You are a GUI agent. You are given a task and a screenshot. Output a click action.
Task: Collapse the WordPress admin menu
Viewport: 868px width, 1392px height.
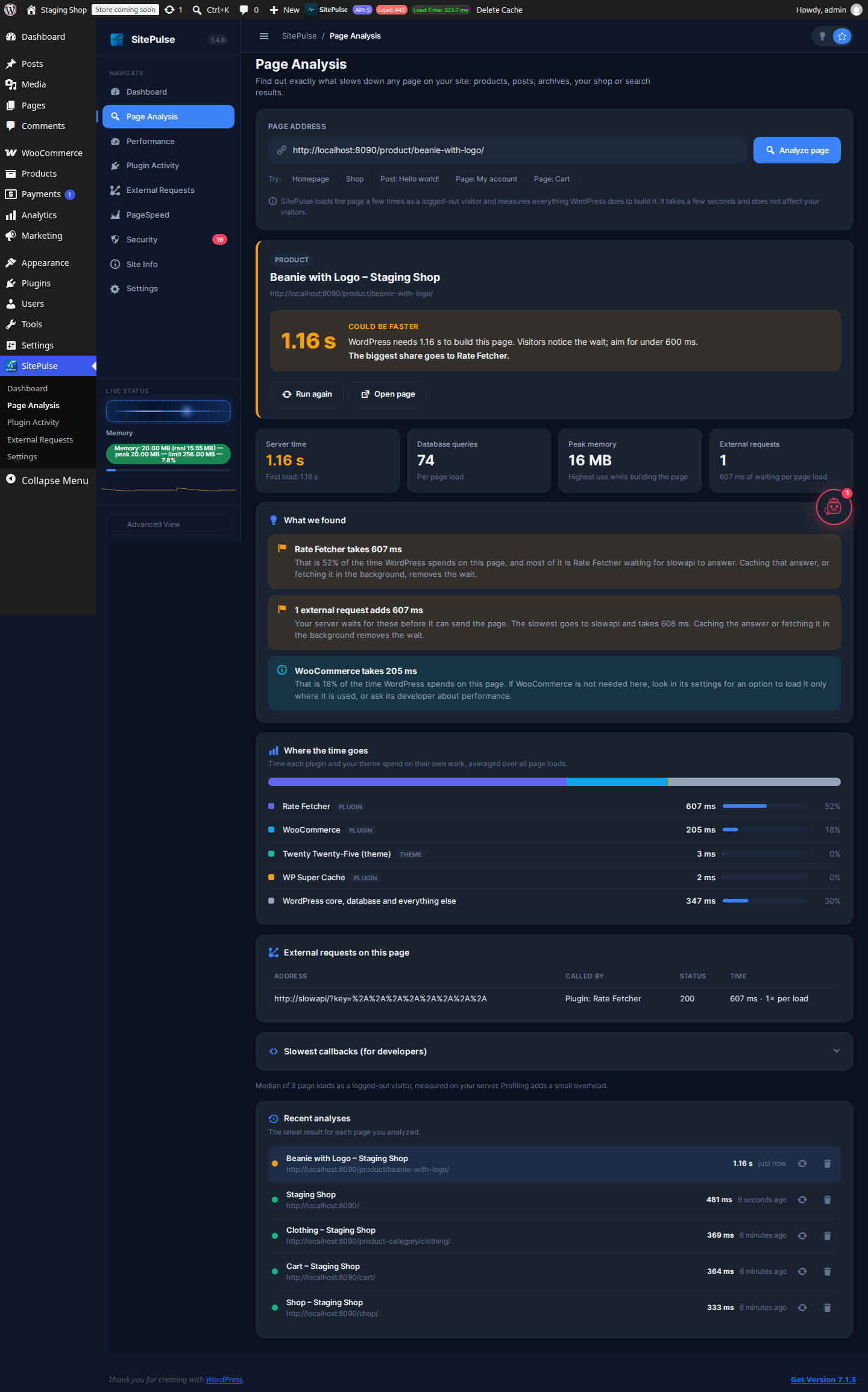click(48, 480)
